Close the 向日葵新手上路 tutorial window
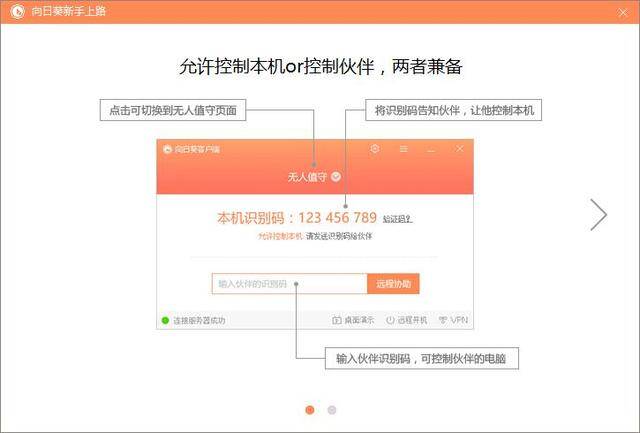Screen dimensions: 640x433 tap(622, 12)
